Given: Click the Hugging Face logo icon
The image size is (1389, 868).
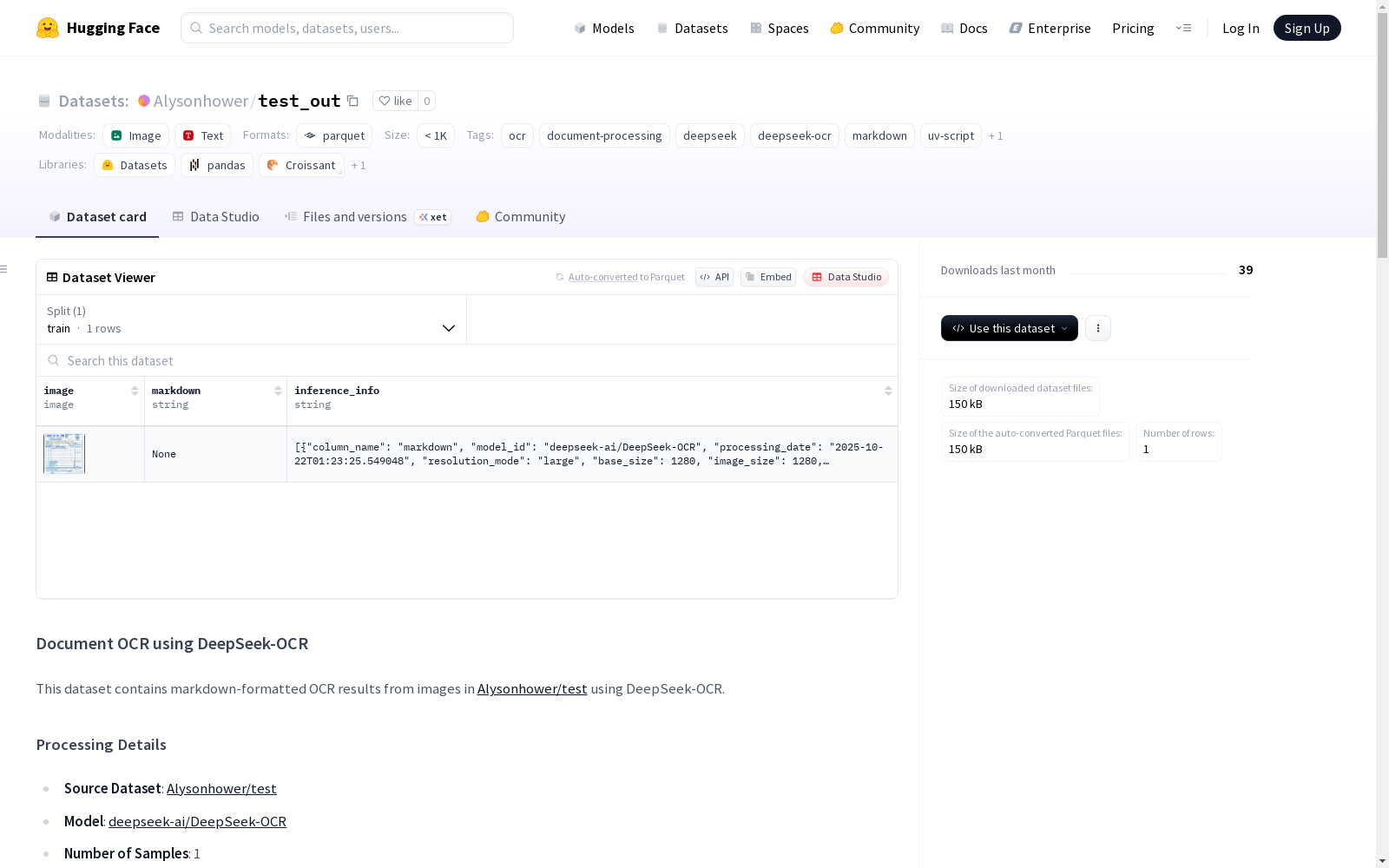Looking at the screenshot, I should coord(48,28).
